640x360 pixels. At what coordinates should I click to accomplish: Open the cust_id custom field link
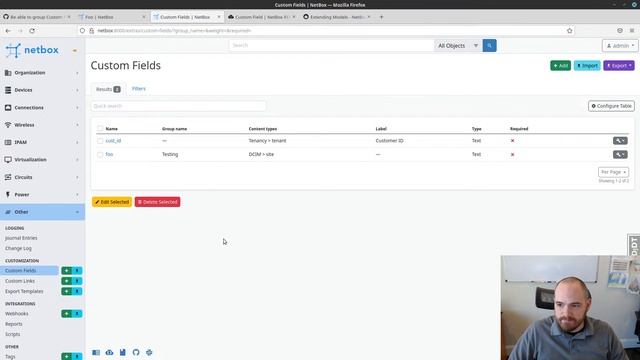[113, 141]
